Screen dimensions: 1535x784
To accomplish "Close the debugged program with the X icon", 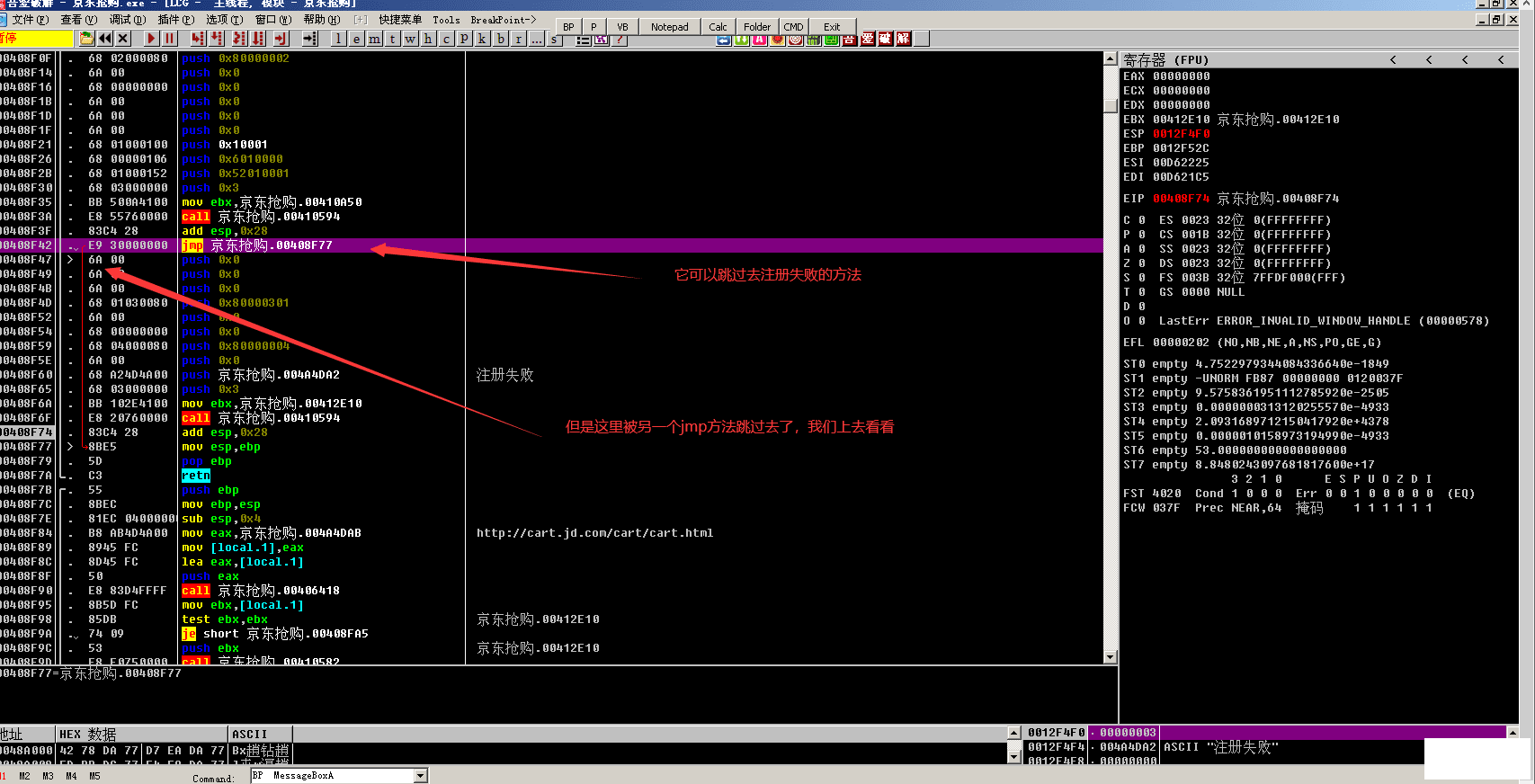I will coord(123,38).
